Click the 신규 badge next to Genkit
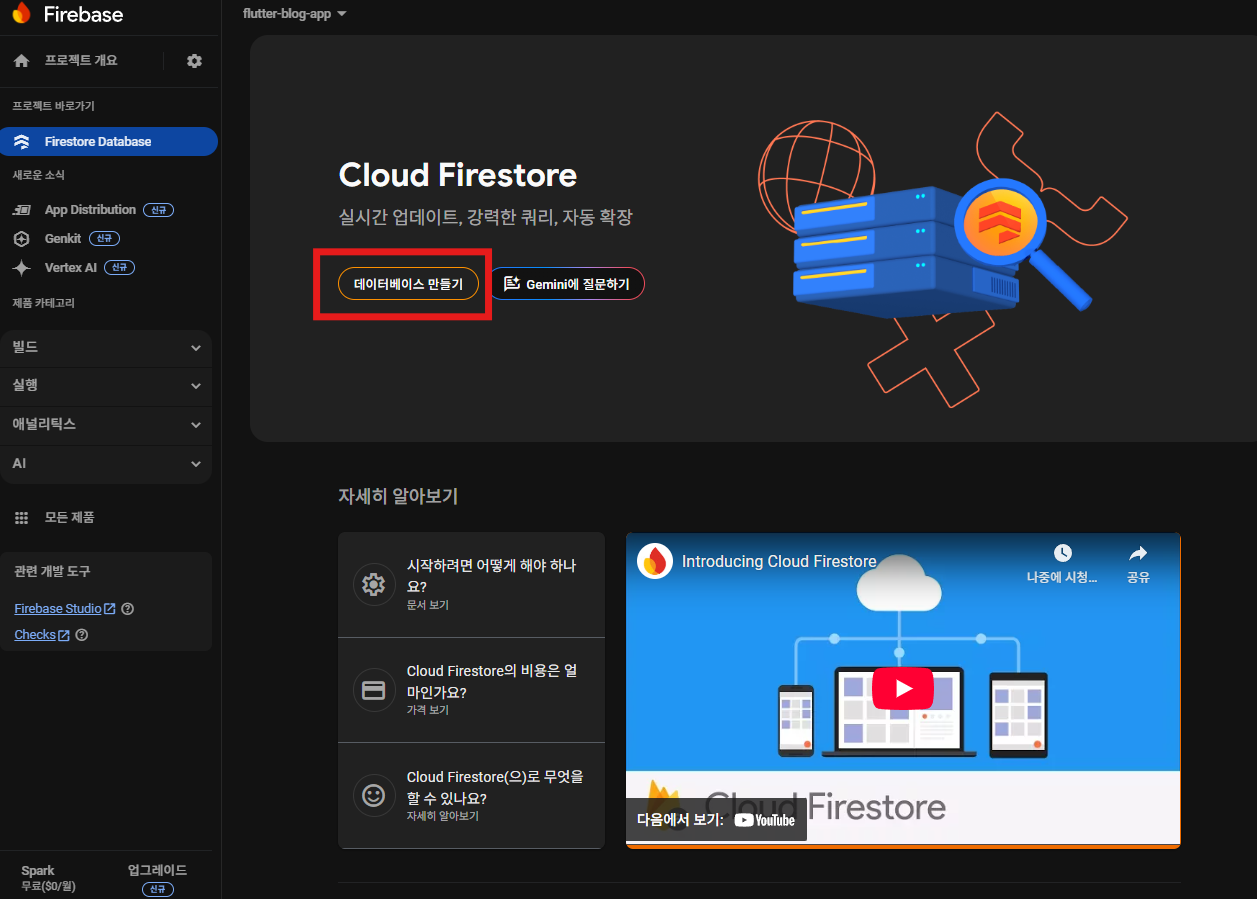Image resolution: width=1257 pixels, height=899 pixels. point(104,239)
